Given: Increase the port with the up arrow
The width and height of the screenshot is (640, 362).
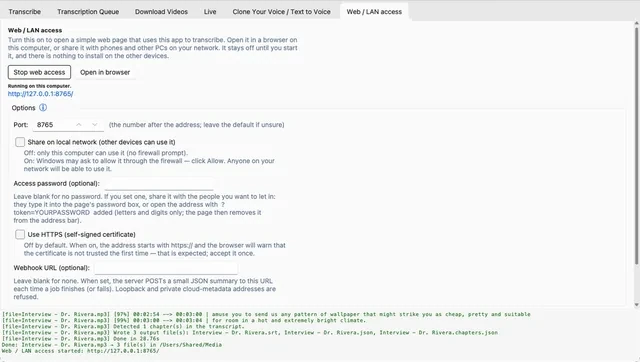Looking at the screenshot, I should pyautogui.click(x=79, y=125).
